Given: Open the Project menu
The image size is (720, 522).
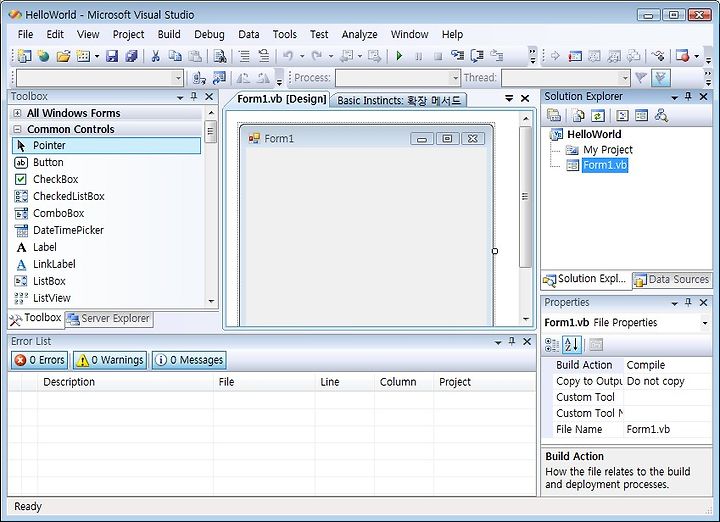Looking at the screenshot, I should coord(128,34).
